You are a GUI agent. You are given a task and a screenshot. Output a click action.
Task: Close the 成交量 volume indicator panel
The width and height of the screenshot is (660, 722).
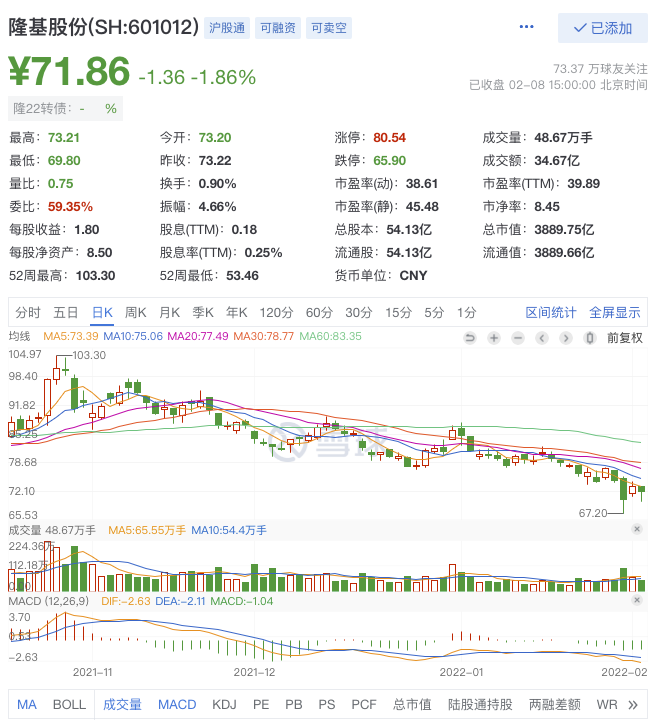click(x=637, y=529)
